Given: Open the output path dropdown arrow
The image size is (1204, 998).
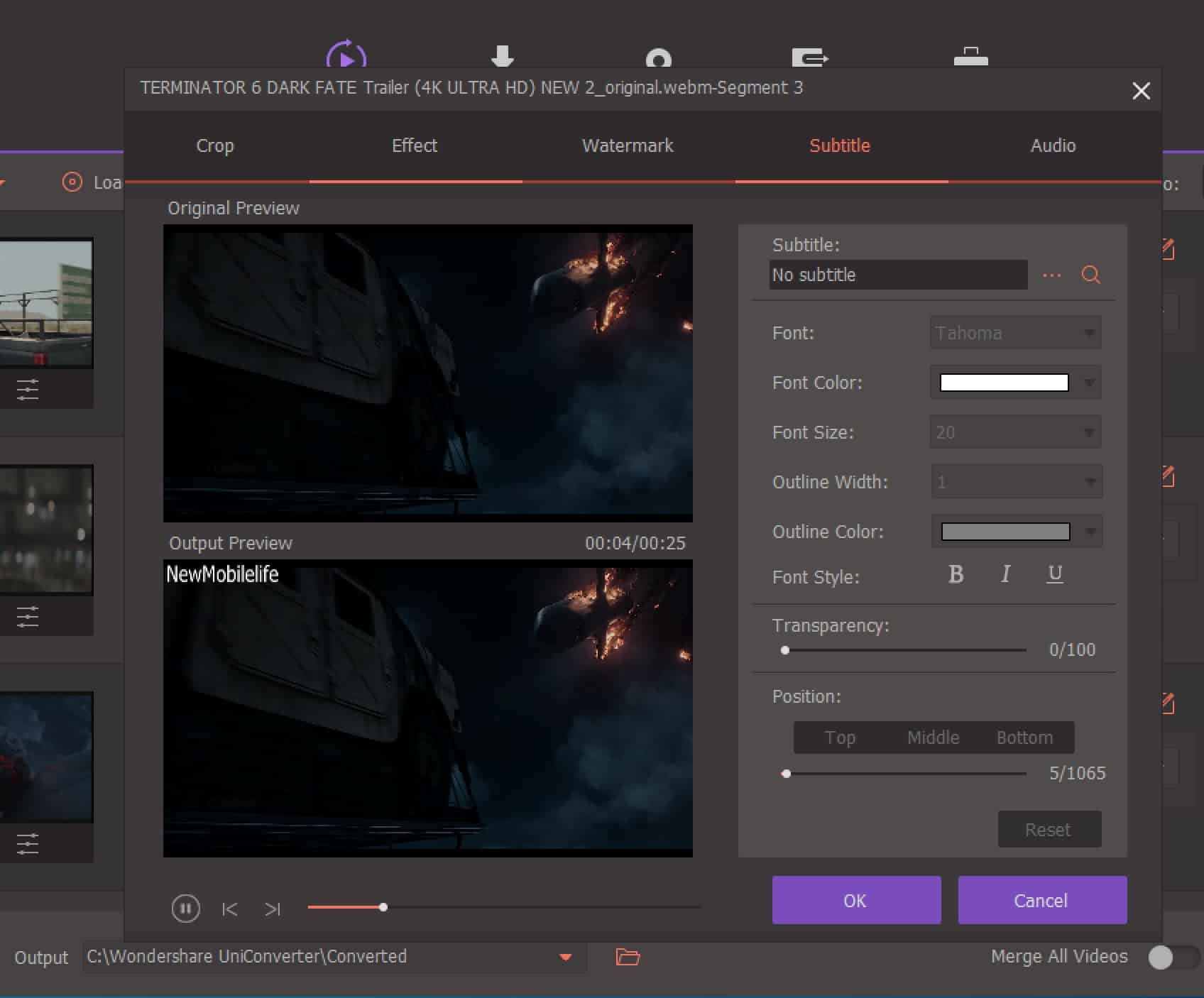Looking at the screenshot, I should (x=566, y=958).
